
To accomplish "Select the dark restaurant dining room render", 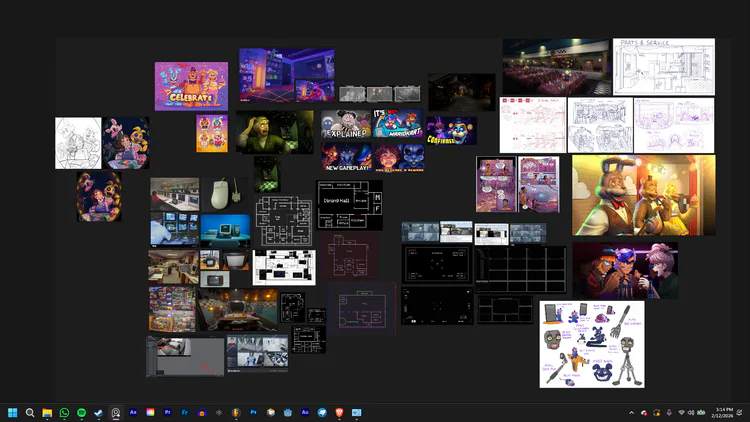I will pos(556,67).
